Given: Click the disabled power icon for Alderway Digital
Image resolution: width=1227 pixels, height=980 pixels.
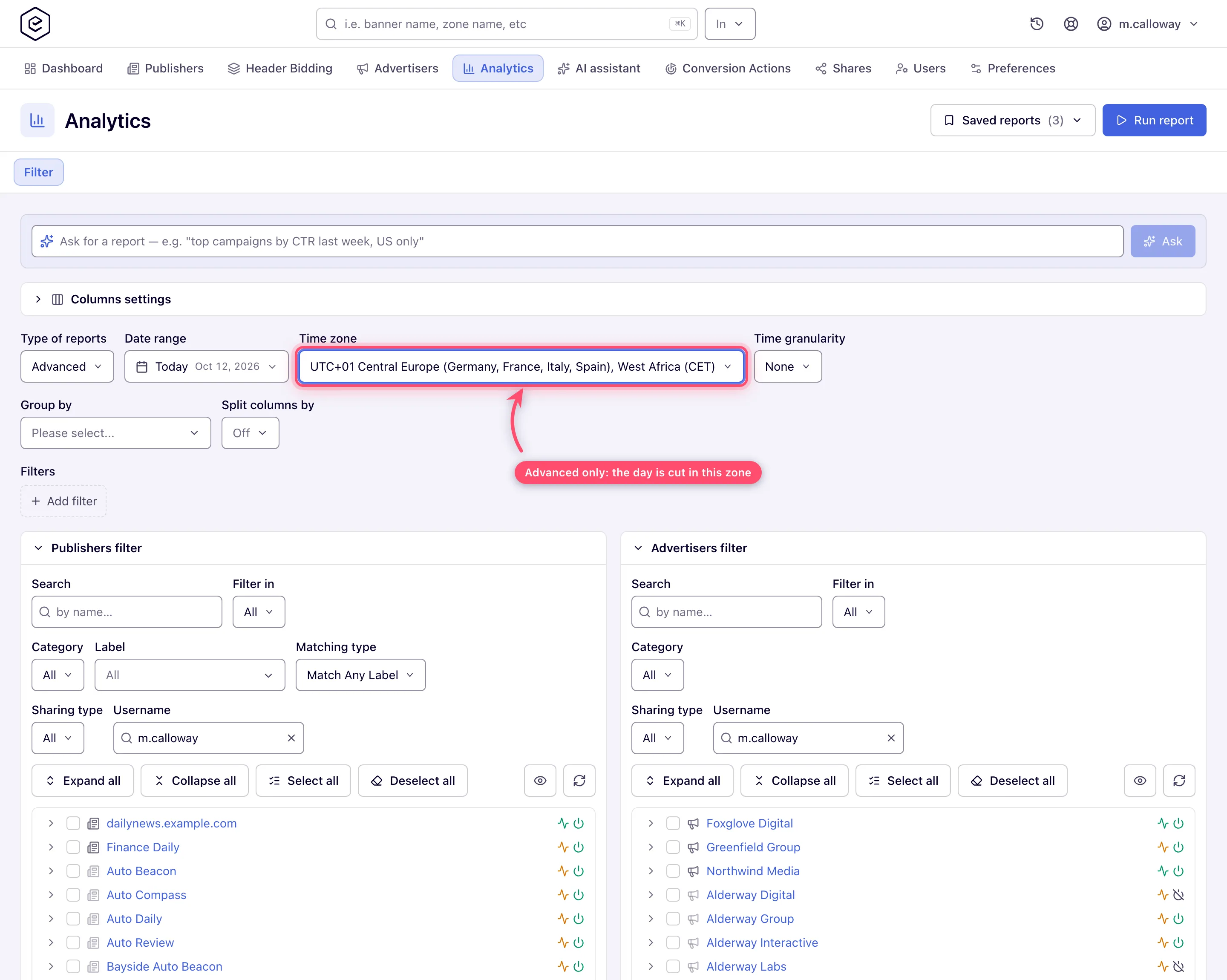Looking at the screenshot, I should coord(1178,895).
